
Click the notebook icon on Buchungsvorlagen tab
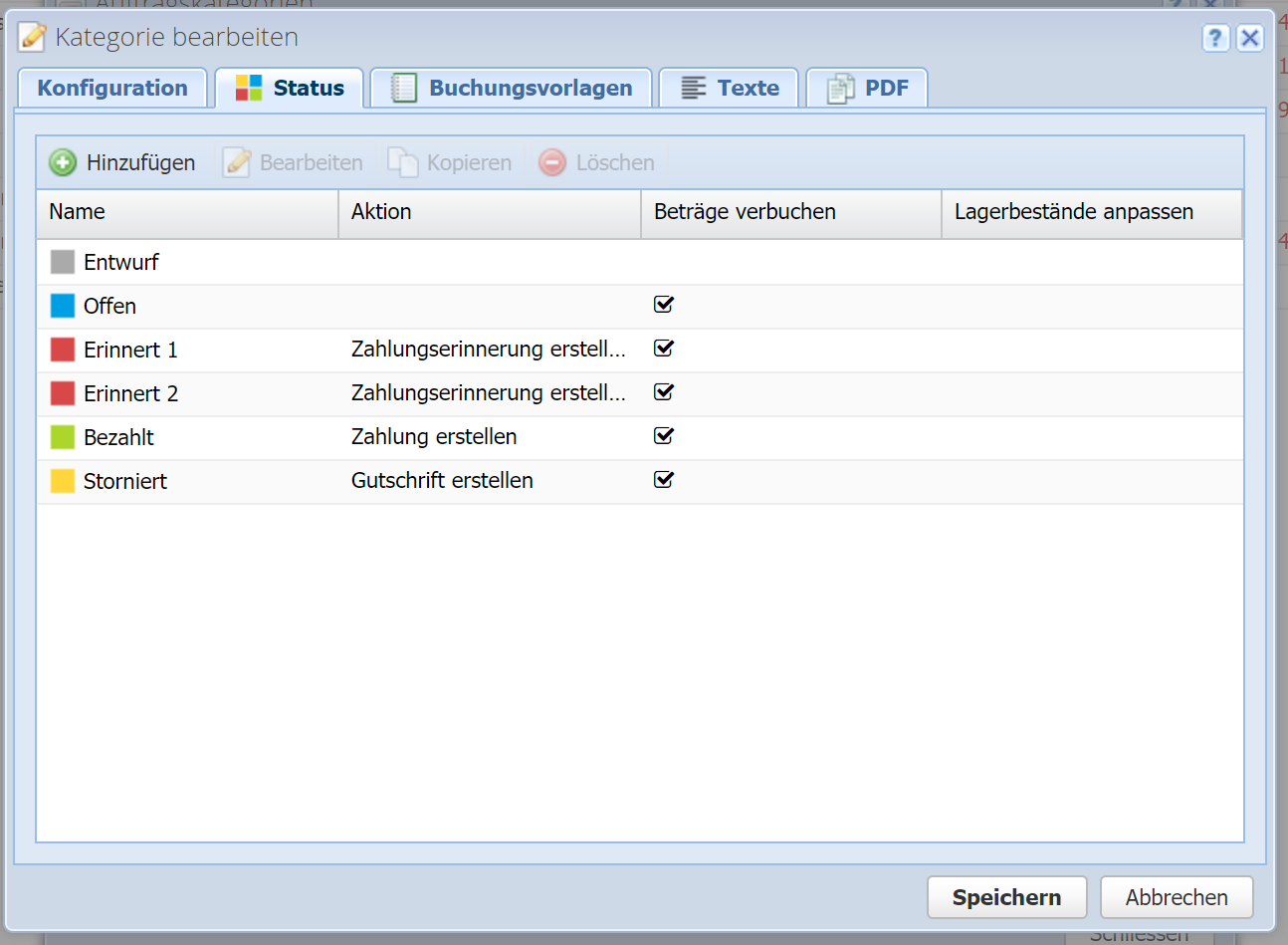[404, 88]
